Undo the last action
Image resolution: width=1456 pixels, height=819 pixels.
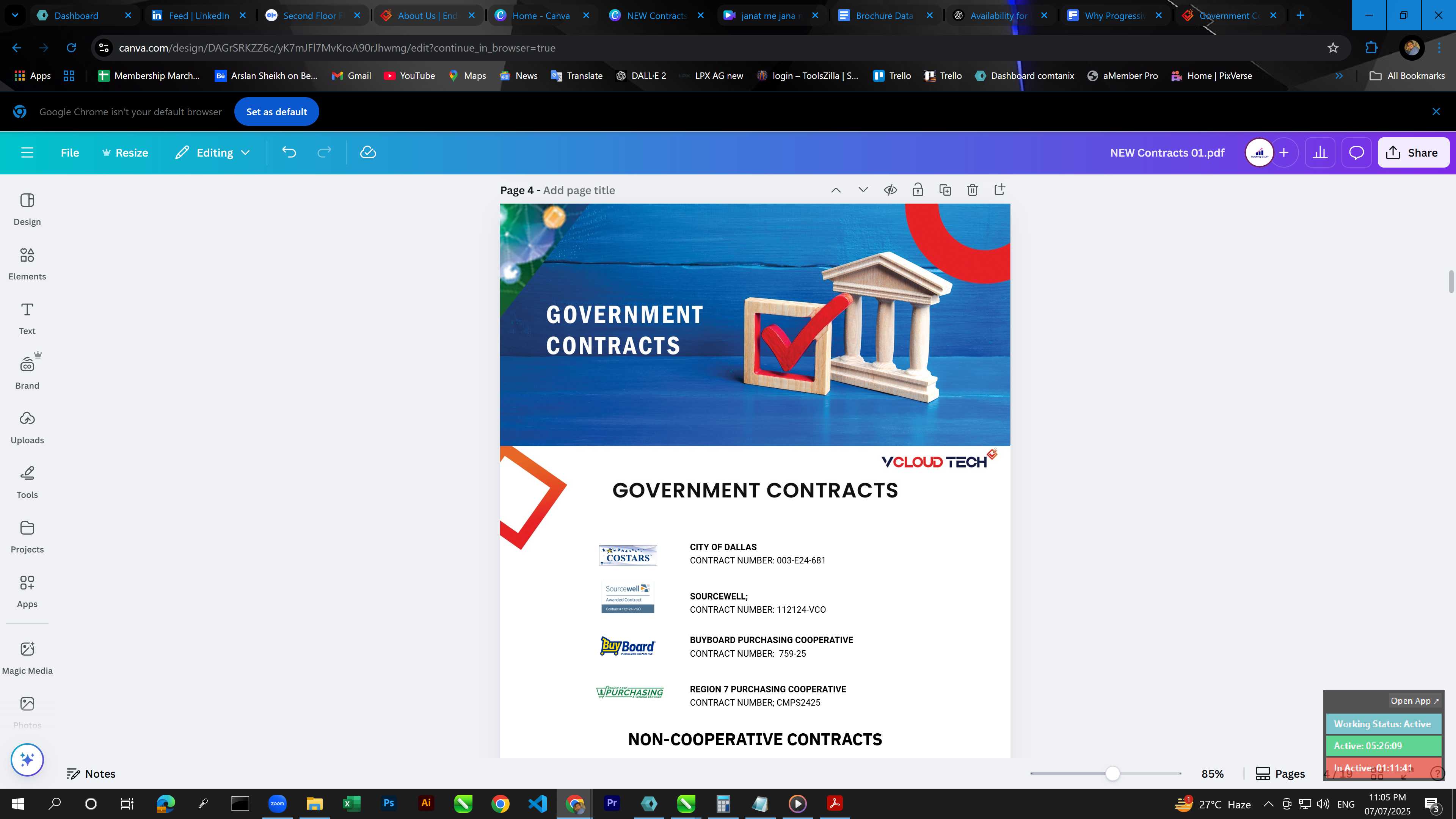coord(289,152)
